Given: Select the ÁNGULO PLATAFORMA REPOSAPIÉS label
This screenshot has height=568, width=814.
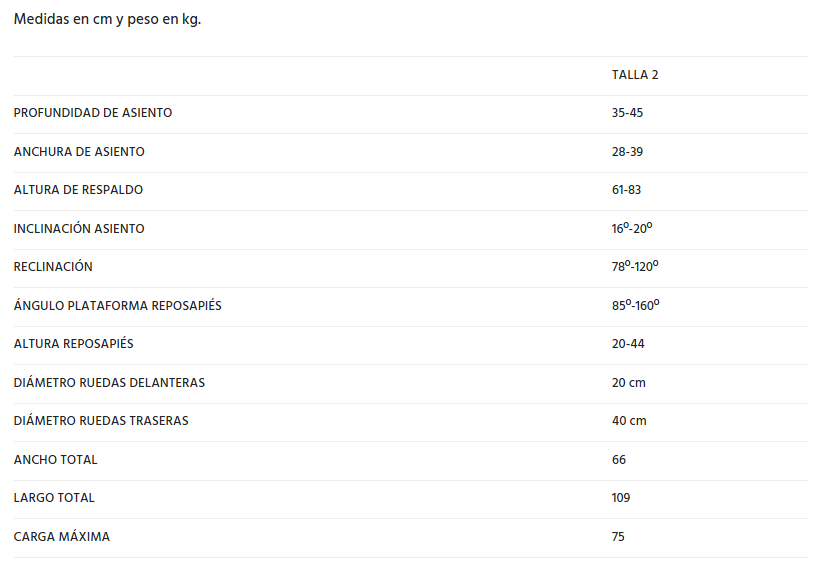Looking at the screenshot, I should click(x=118, y=306).
